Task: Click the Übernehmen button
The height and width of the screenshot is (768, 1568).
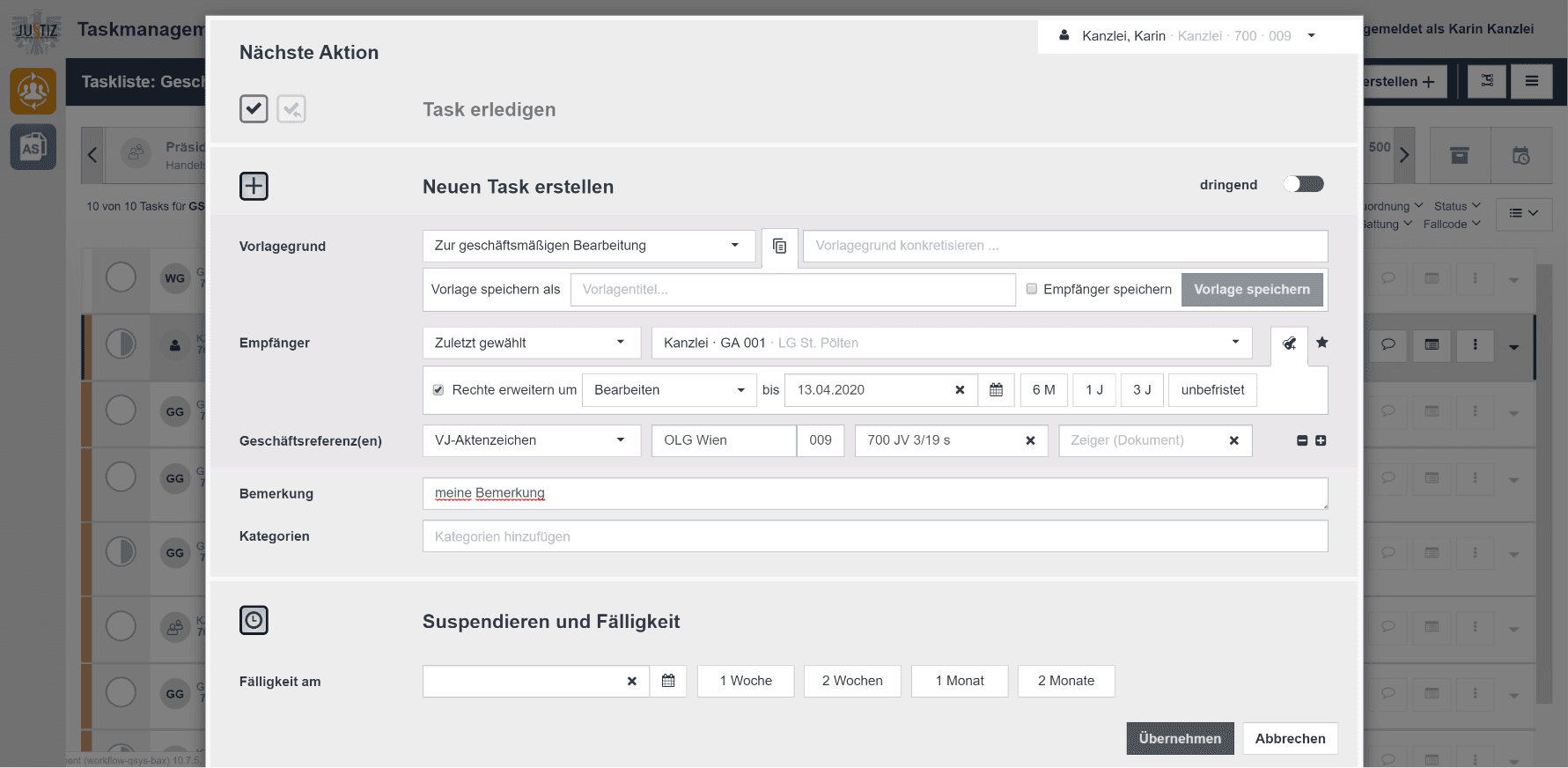Action: 1179,738
